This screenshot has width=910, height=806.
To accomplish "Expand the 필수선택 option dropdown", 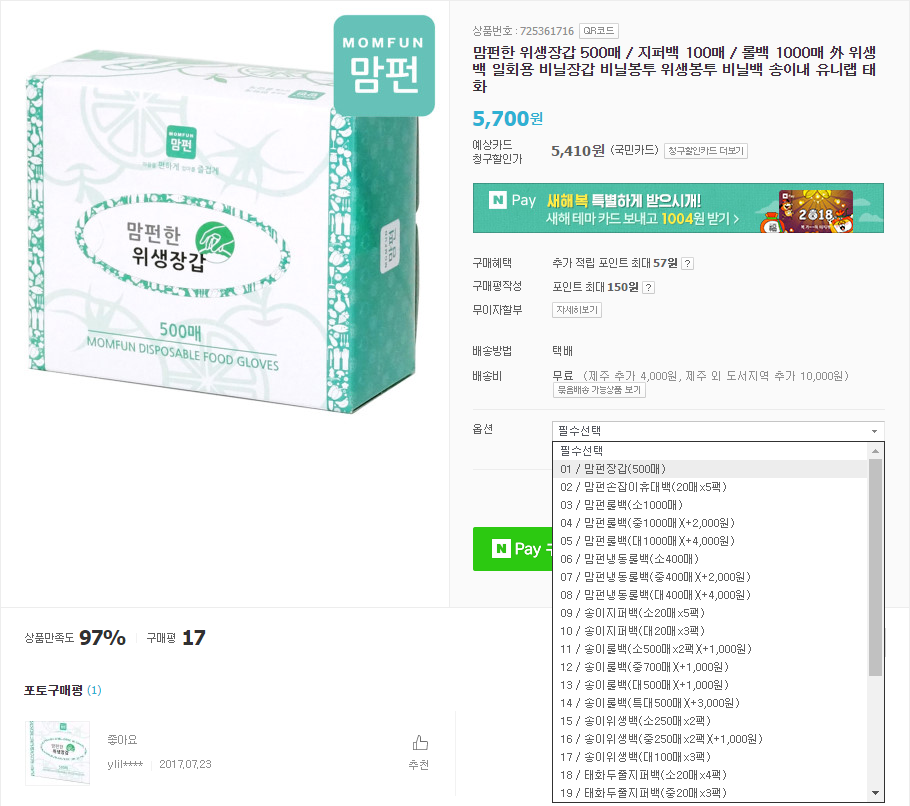I will click(718, 431).
